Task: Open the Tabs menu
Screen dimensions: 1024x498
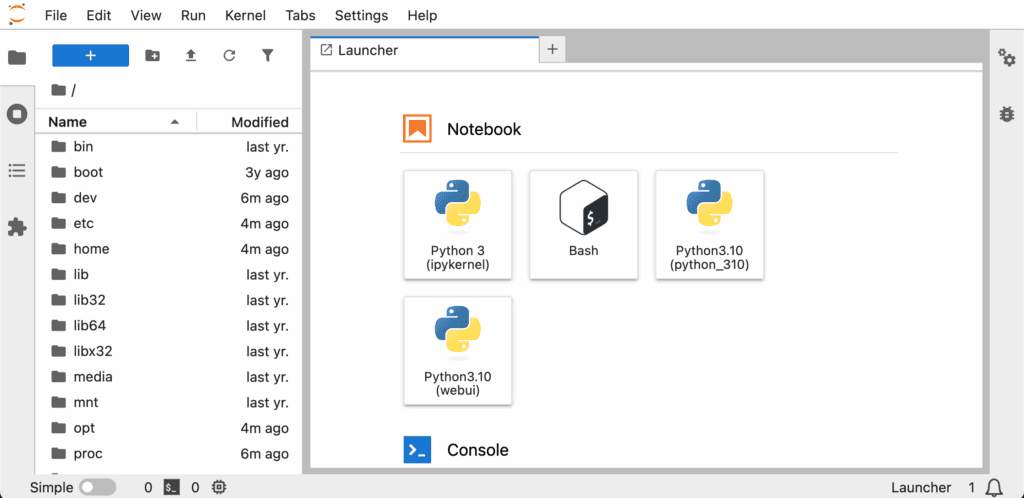Action: coord(300,15)
